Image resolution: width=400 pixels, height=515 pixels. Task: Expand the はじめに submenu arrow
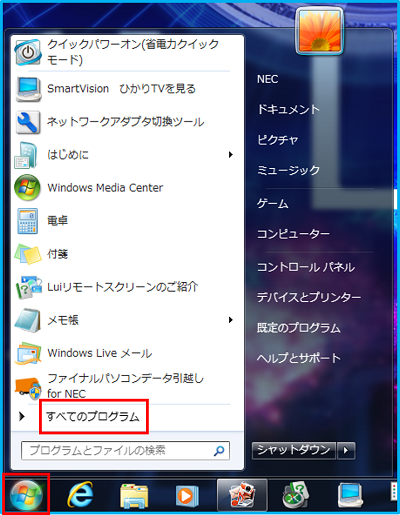tap(231, 155)
